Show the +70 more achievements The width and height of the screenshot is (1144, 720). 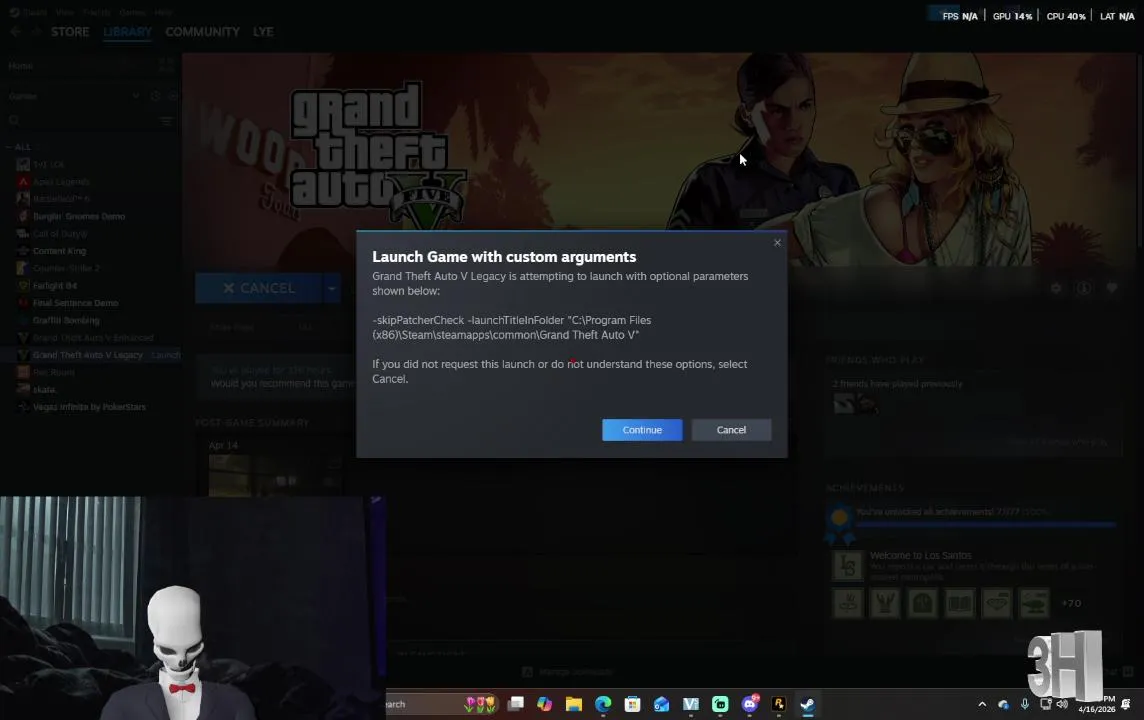pos(1071,603)
